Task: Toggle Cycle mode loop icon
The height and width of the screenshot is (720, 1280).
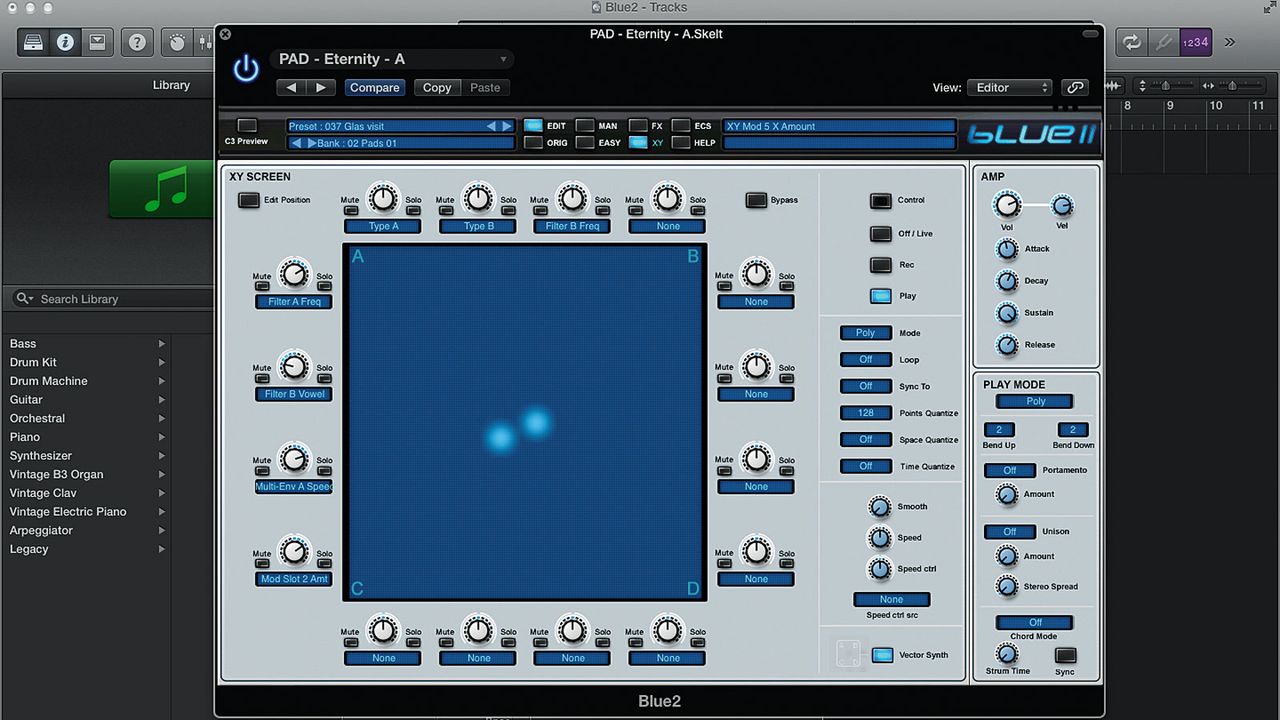Action: click(1131, 42)
